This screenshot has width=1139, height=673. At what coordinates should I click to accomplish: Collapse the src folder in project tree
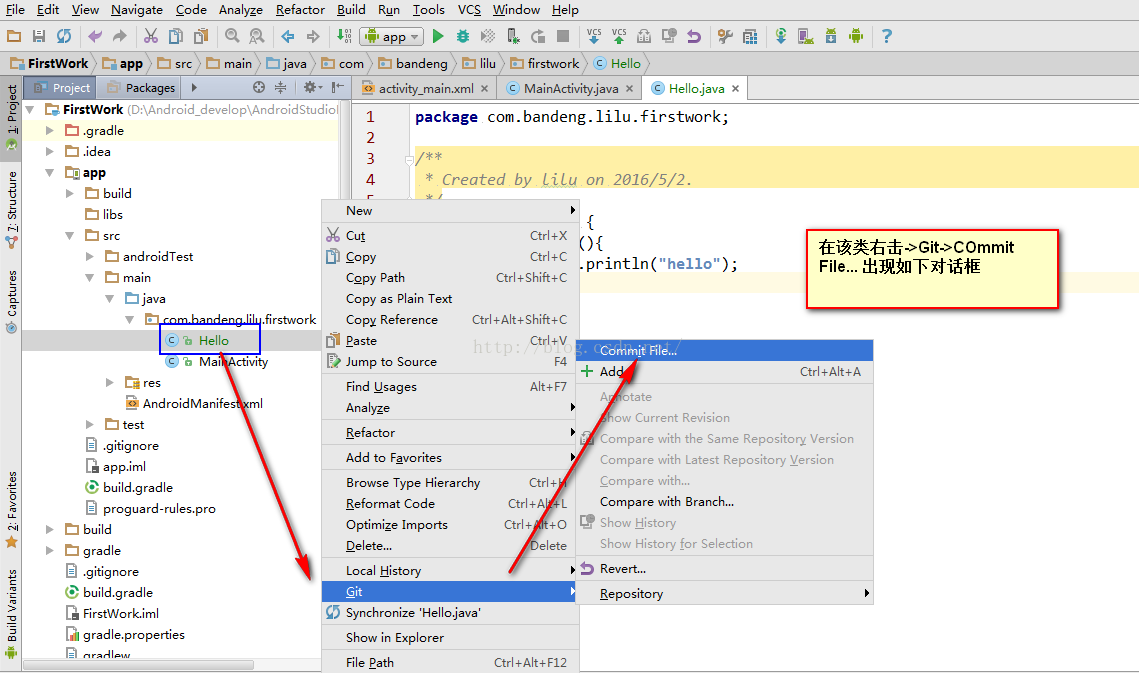(x=70, y=236)
